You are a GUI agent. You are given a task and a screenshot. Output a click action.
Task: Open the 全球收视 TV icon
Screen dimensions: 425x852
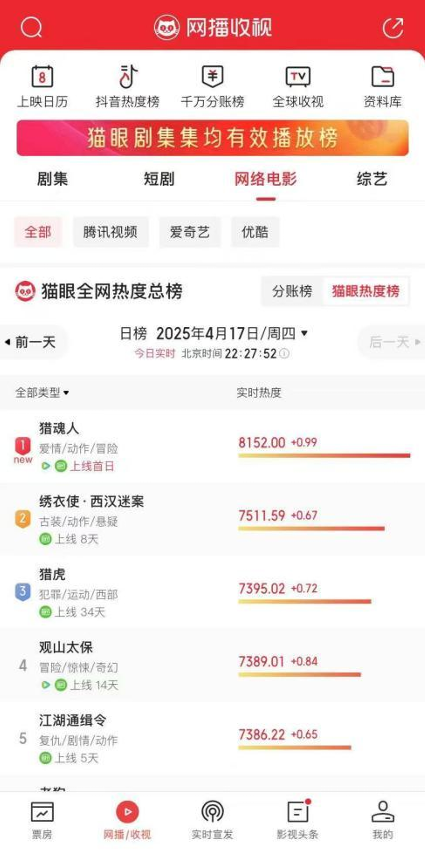[298, 77]
